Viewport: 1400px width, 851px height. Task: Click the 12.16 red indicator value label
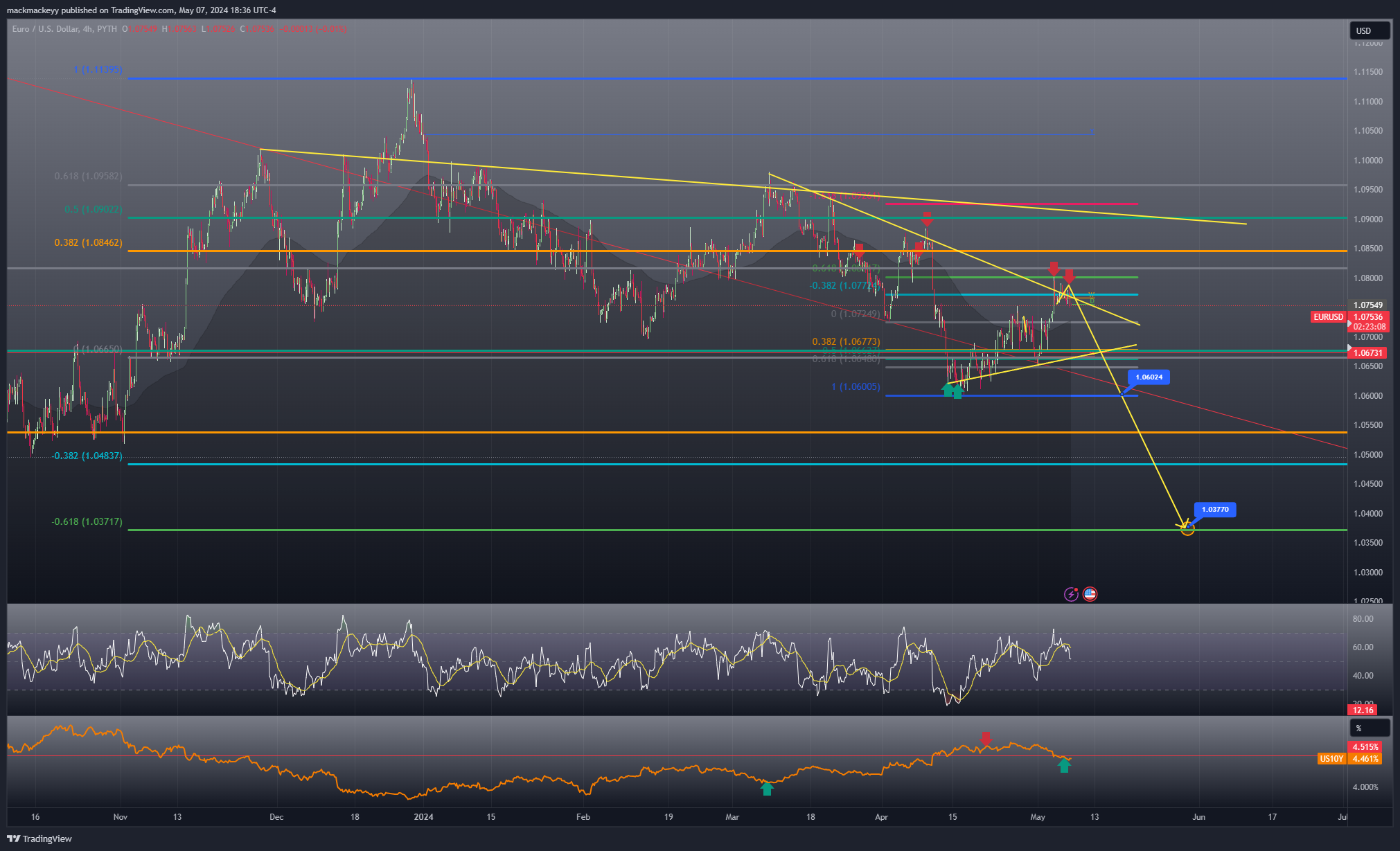coord(1363,710)
